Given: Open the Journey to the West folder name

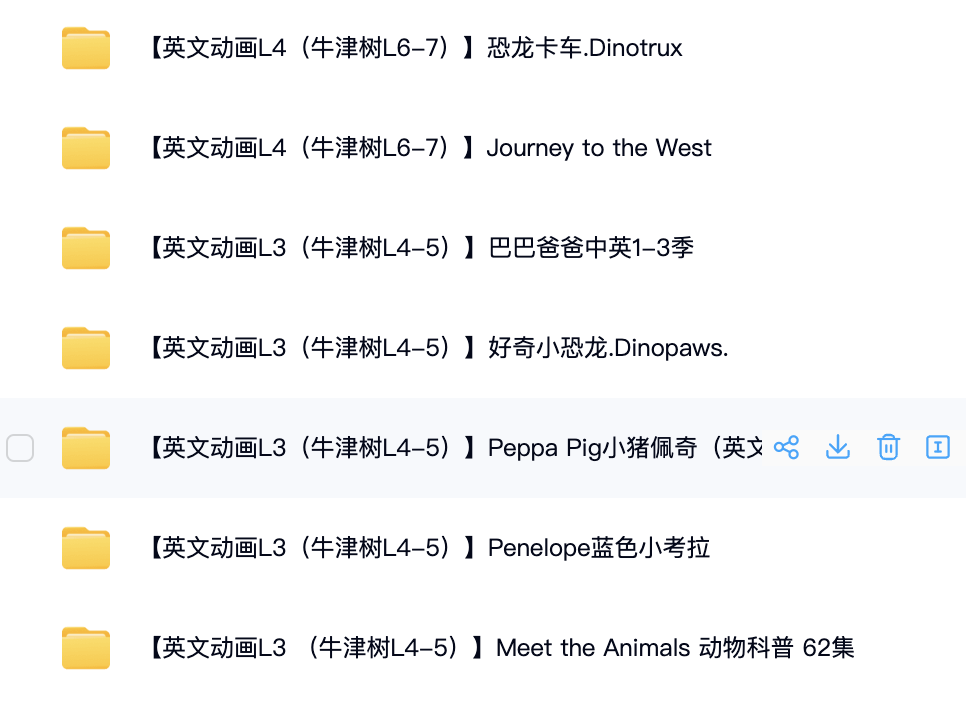Looking at the screenshot, I should pos(430,148).
